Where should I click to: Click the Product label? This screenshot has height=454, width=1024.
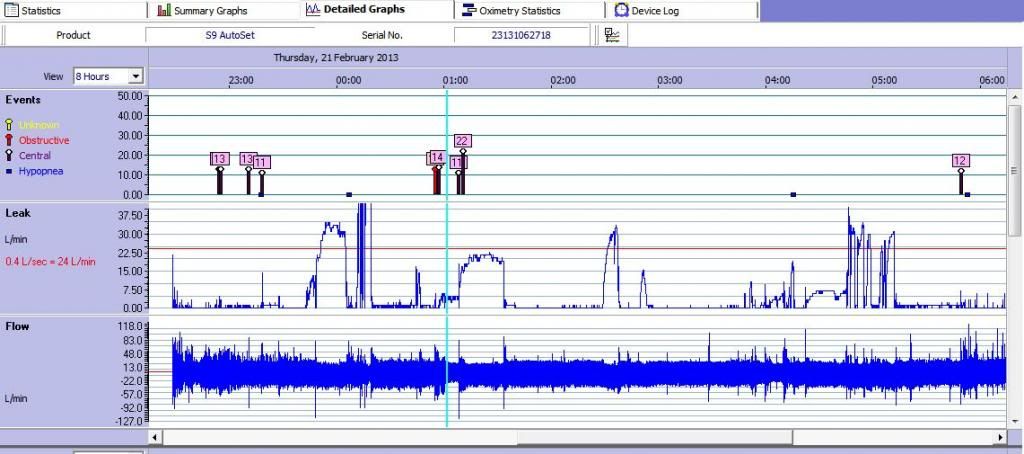click(73, 35)
